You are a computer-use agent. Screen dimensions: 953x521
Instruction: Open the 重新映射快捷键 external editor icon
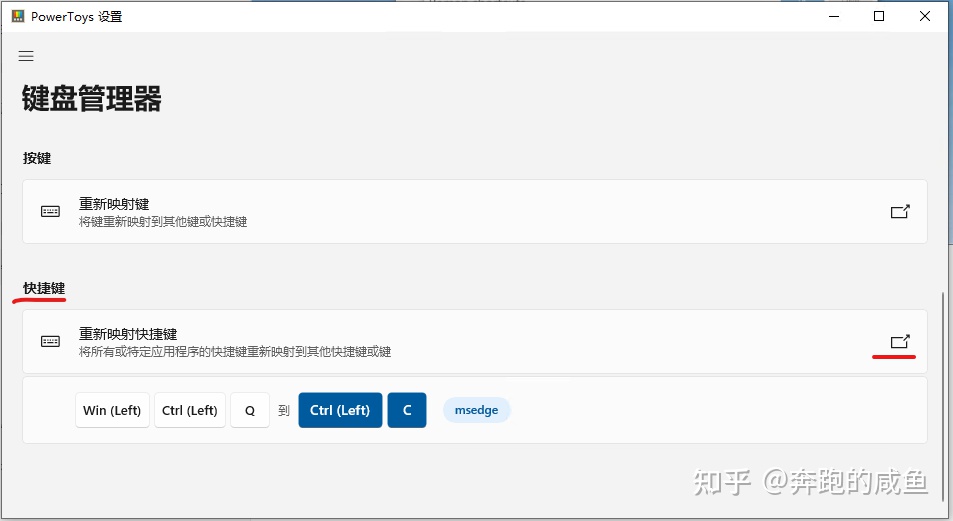click(x=900, y=342)
